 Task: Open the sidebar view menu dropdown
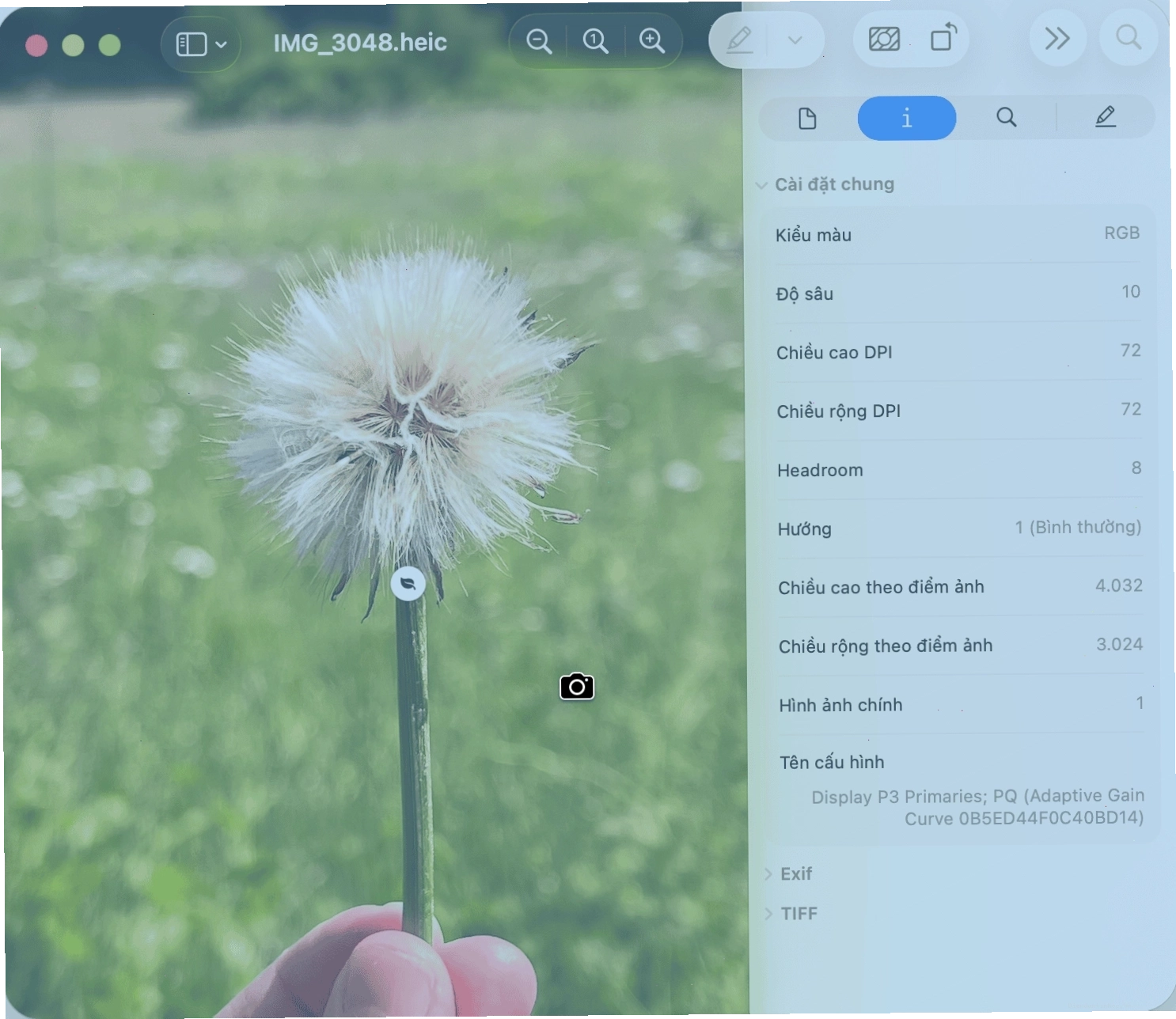[x=201, y=44]
